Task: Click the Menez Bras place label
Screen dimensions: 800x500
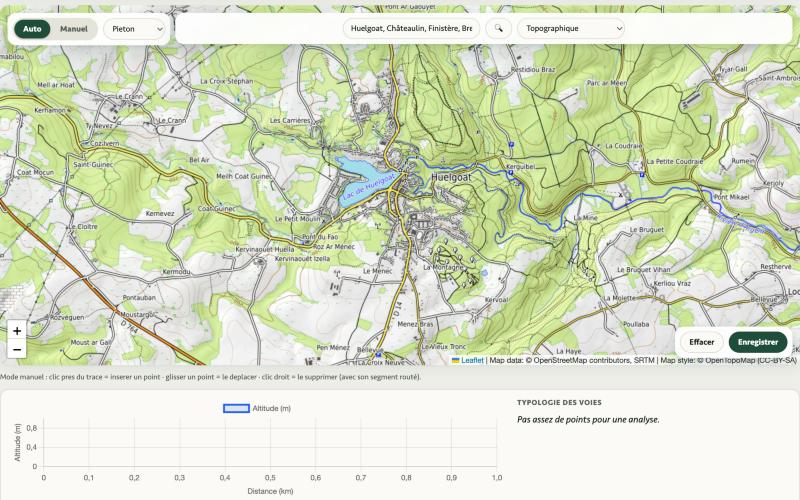Action: [415, 324]
